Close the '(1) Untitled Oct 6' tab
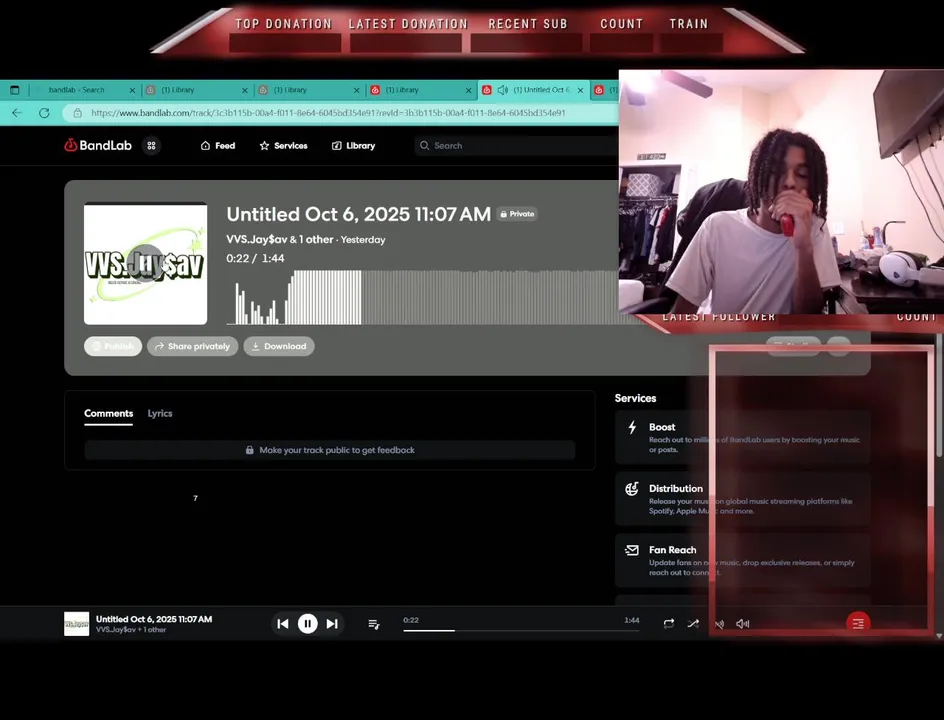Image resolution: width=944 pixels, height=720 pixels. pyautogui.click(x=580, y=90)
